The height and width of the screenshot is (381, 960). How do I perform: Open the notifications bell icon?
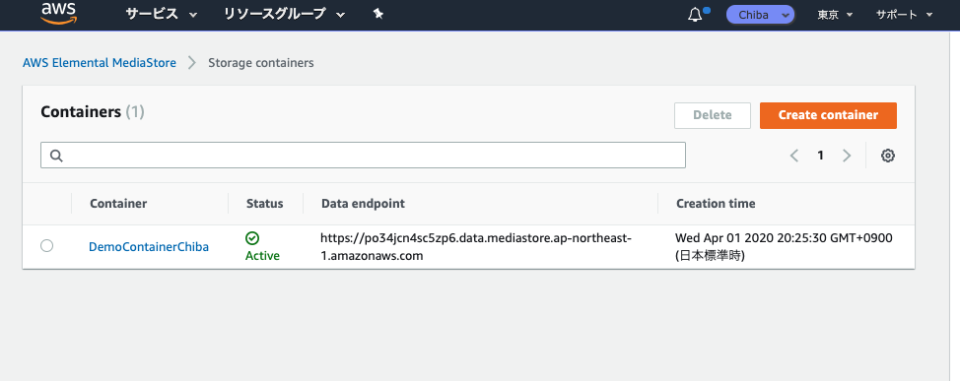[x=695, y=15]
